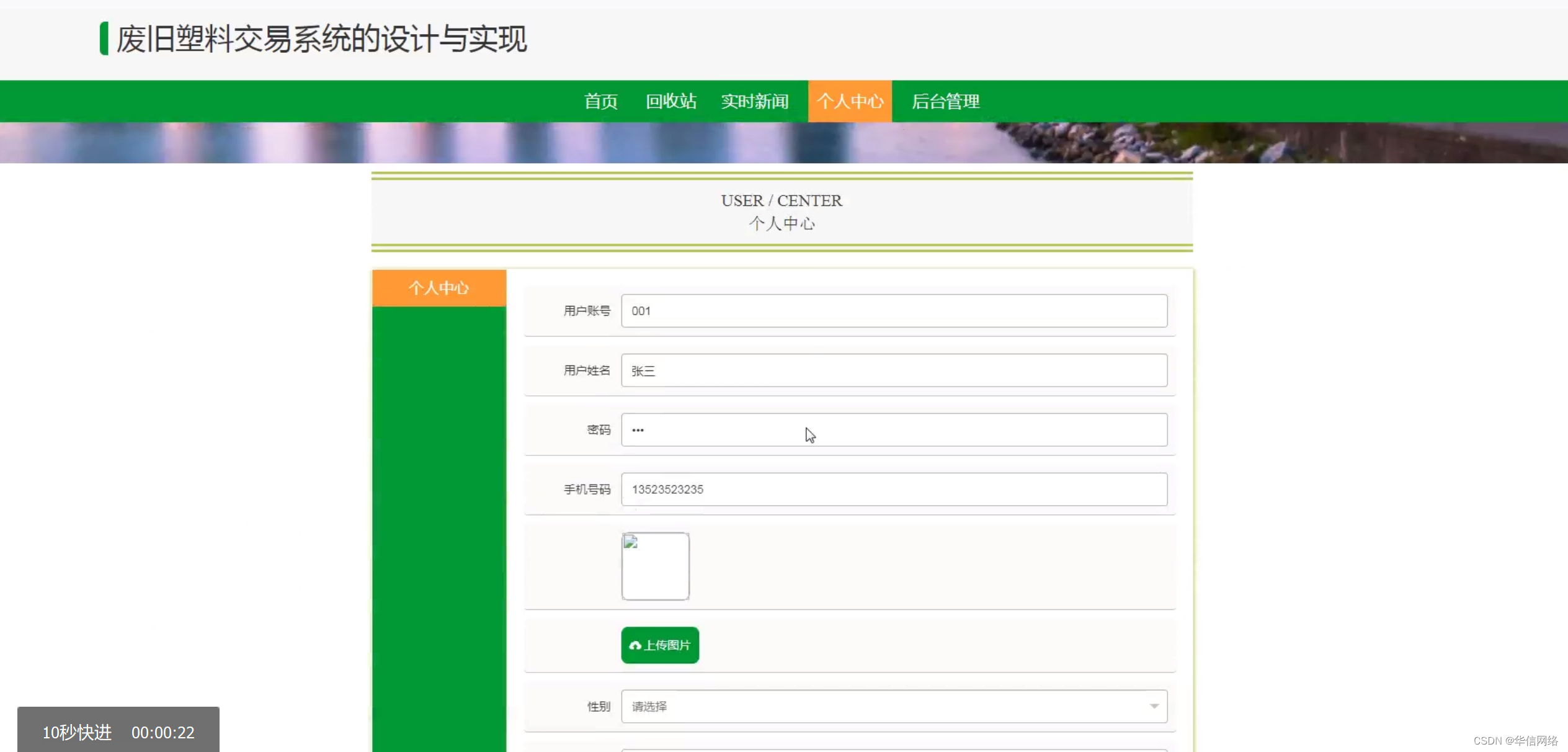This screenshot has width=1568, height=752.
Task: Click the profile picture thumbnail
Action: click(655, 566)
